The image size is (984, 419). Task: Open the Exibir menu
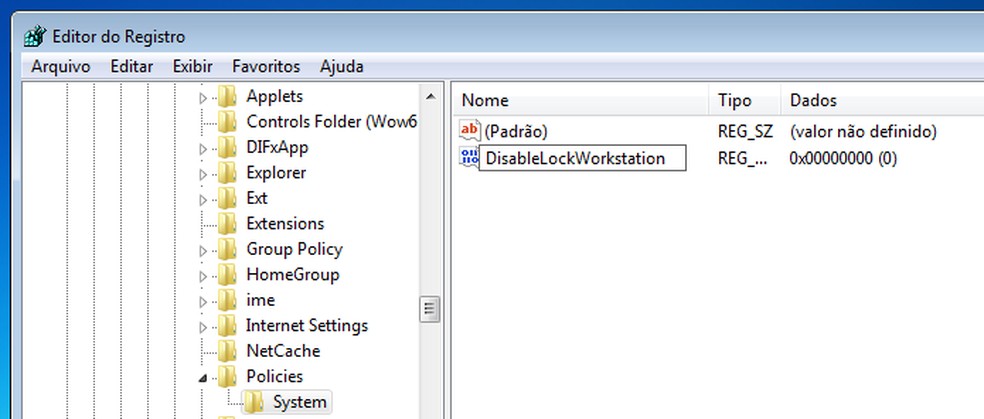pos(192,67)
